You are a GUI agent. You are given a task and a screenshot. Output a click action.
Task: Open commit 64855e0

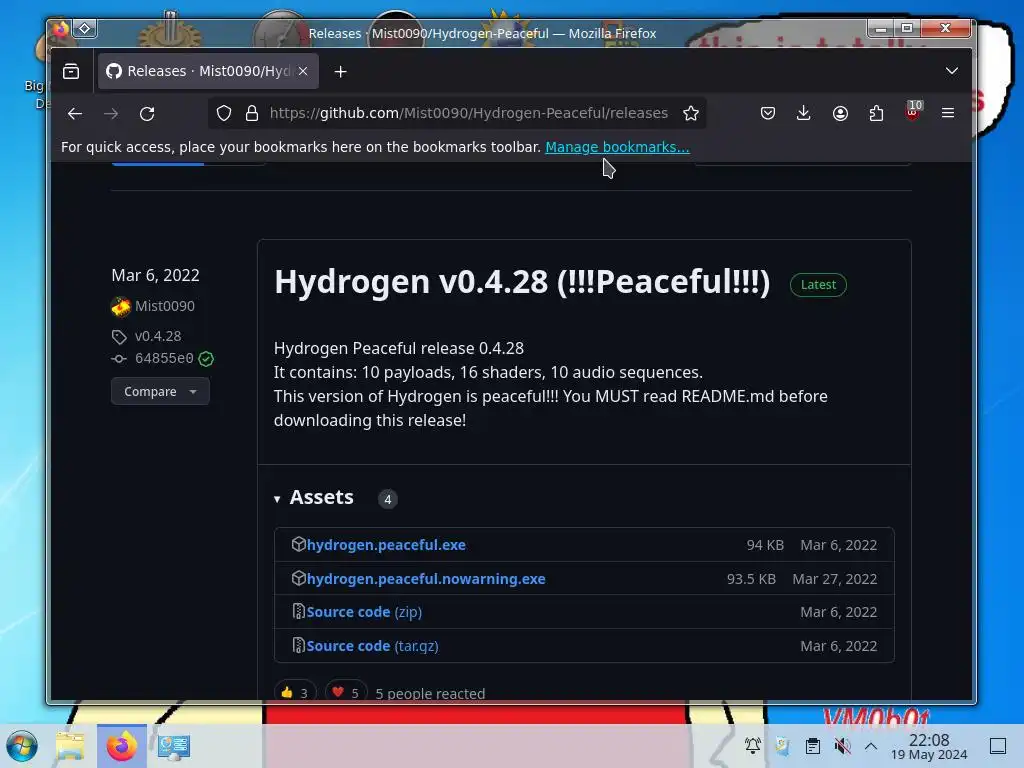164,359
